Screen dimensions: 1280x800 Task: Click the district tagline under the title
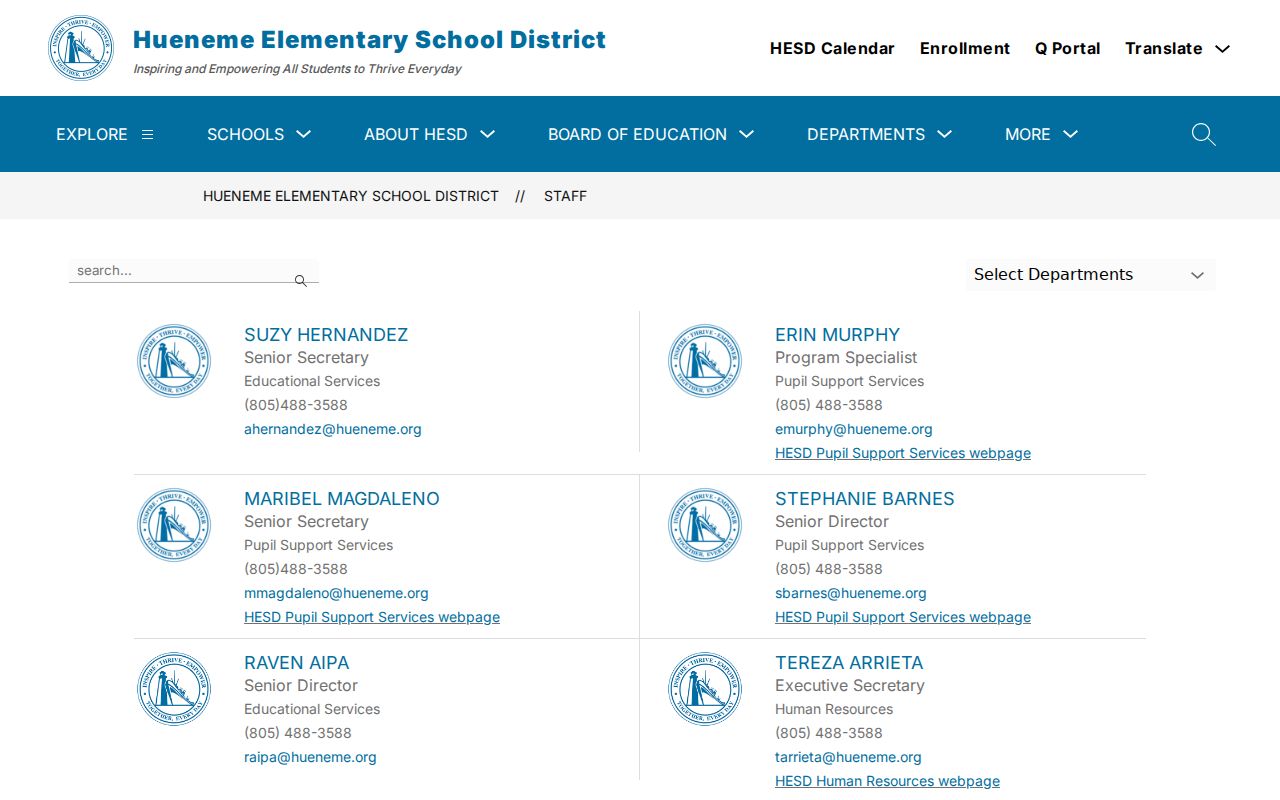click(x=297, y=69)
